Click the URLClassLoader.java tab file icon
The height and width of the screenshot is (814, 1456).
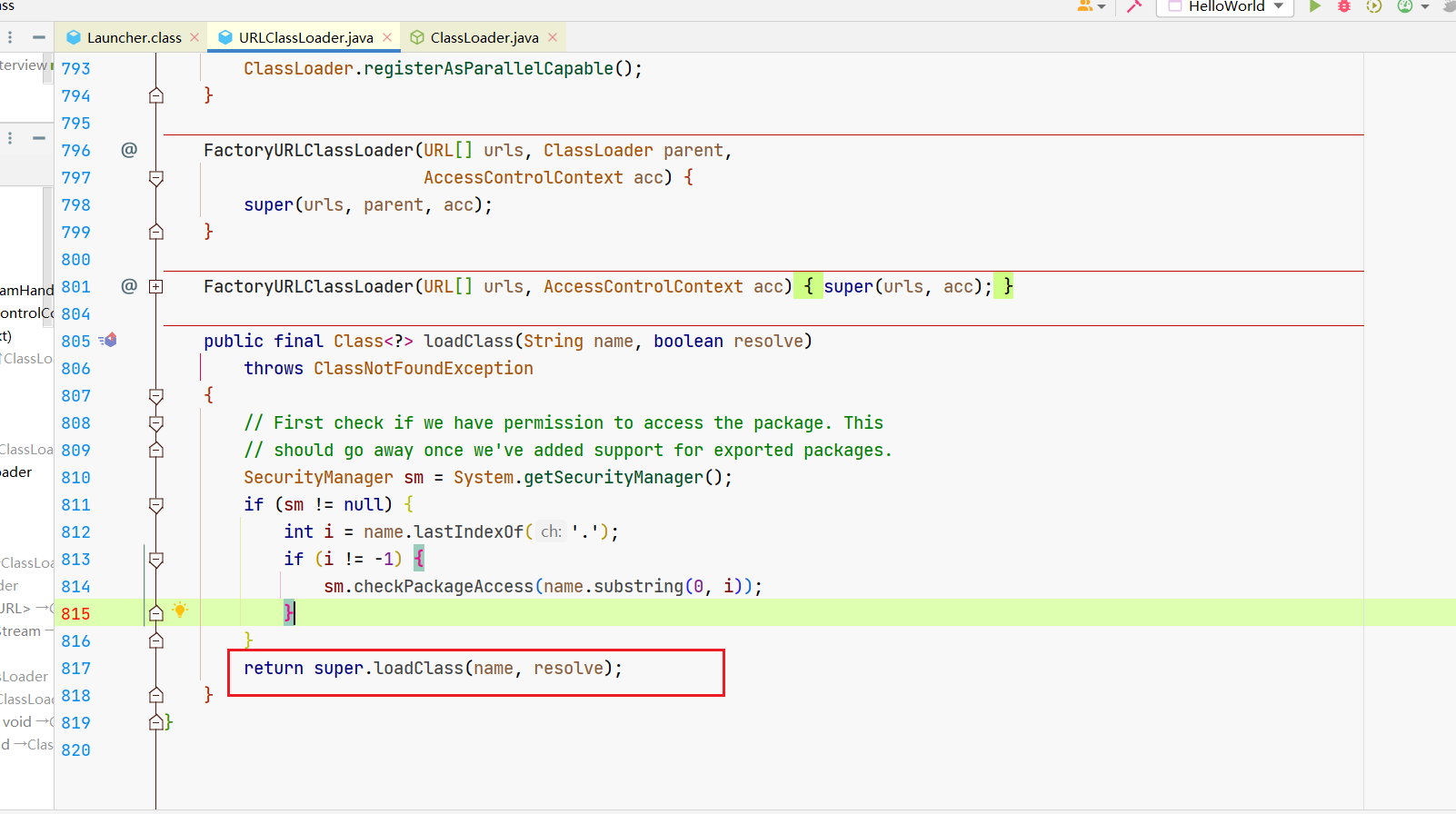[x=225, y=37]
